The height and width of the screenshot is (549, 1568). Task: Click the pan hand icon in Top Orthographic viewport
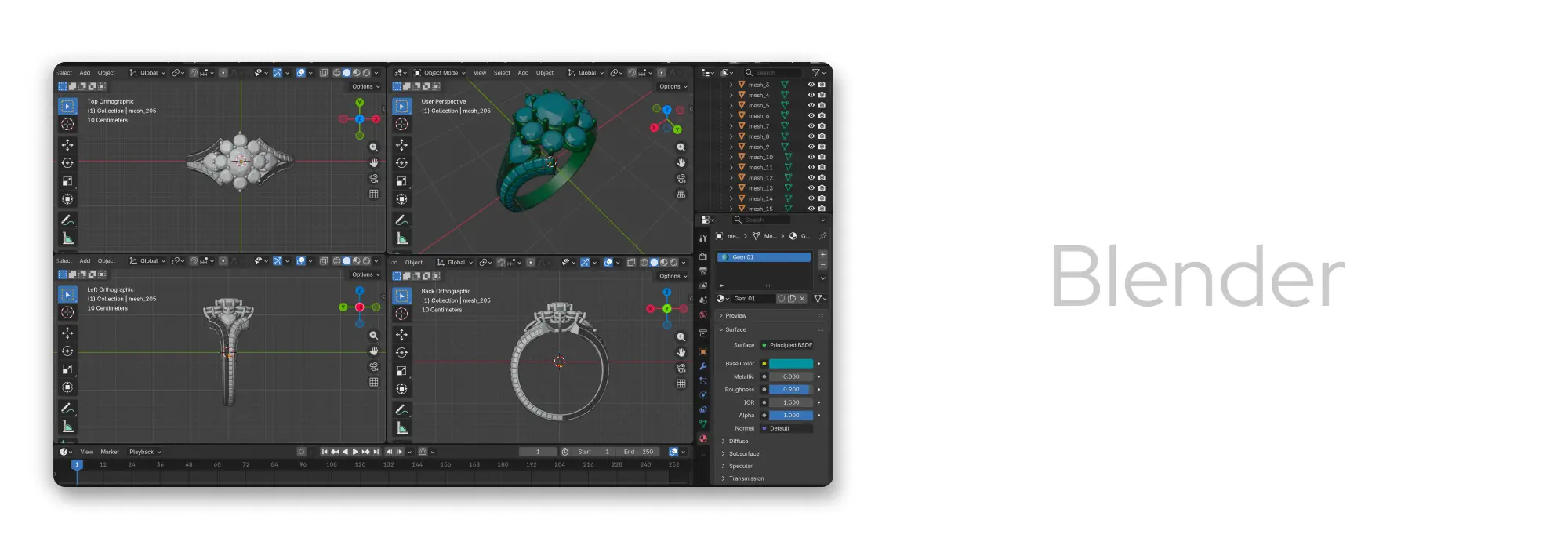pyautogui.click(x=374, y=163)
